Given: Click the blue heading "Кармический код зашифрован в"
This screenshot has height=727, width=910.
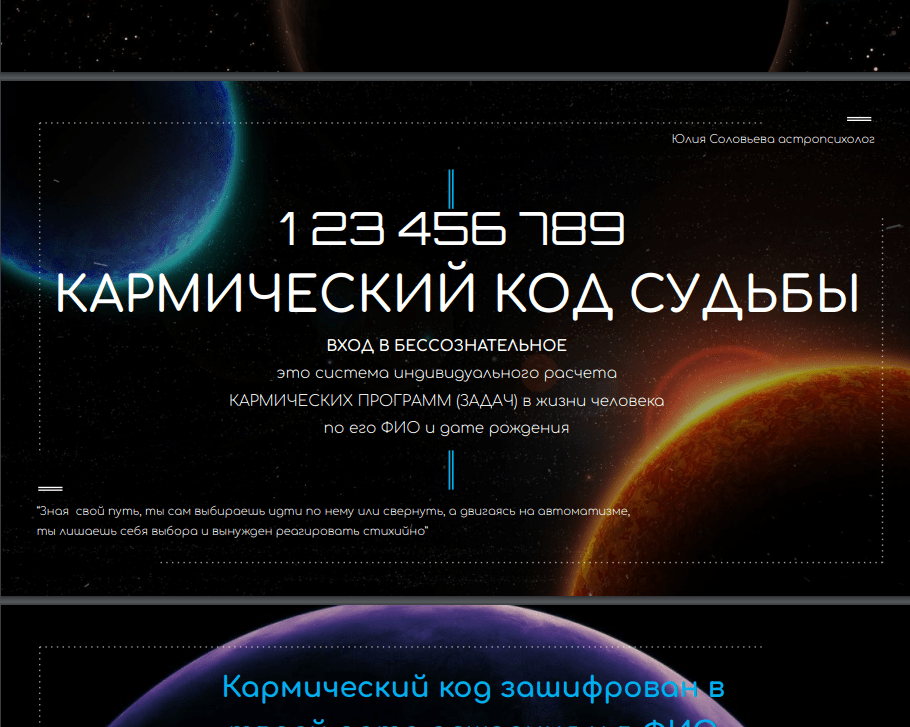Looking at the screenshot, I should (474, 688).
